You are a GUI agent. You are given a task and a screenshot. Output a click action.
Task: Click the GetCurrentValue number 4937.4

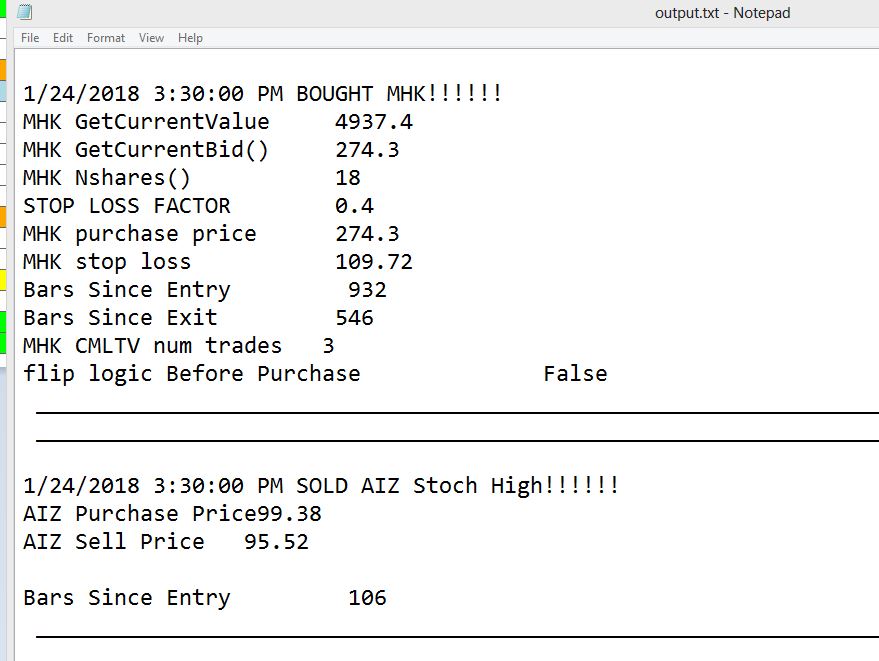pos(374,122)
